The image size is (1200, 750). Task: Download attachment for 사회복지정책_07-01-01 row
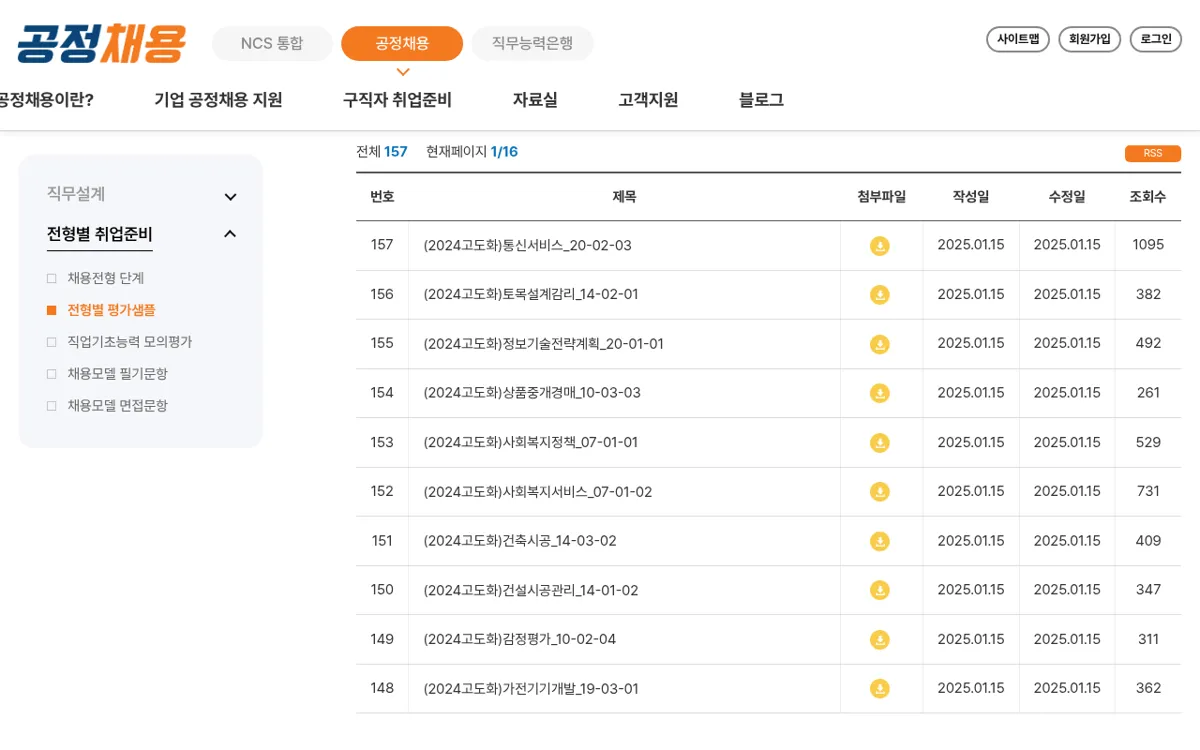pos(879,442)
